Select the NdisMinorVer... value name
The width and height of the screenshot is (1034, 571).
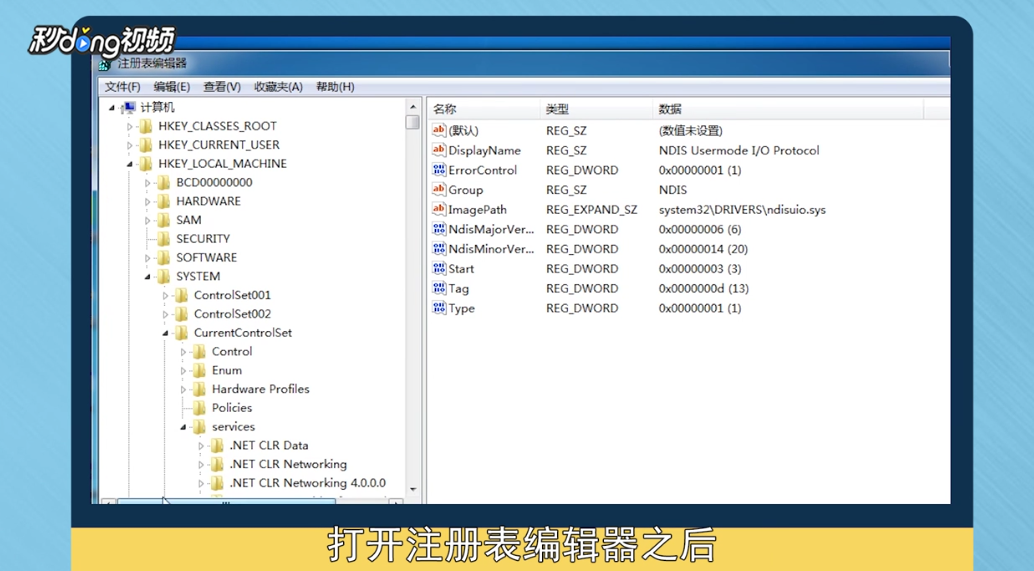491,249
